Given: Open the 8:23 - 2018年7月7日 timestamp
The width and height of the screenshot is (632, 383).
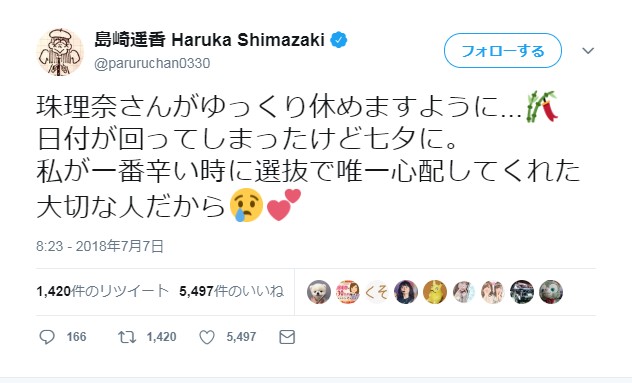Looking at the screenshot, I should coord(100,246).
